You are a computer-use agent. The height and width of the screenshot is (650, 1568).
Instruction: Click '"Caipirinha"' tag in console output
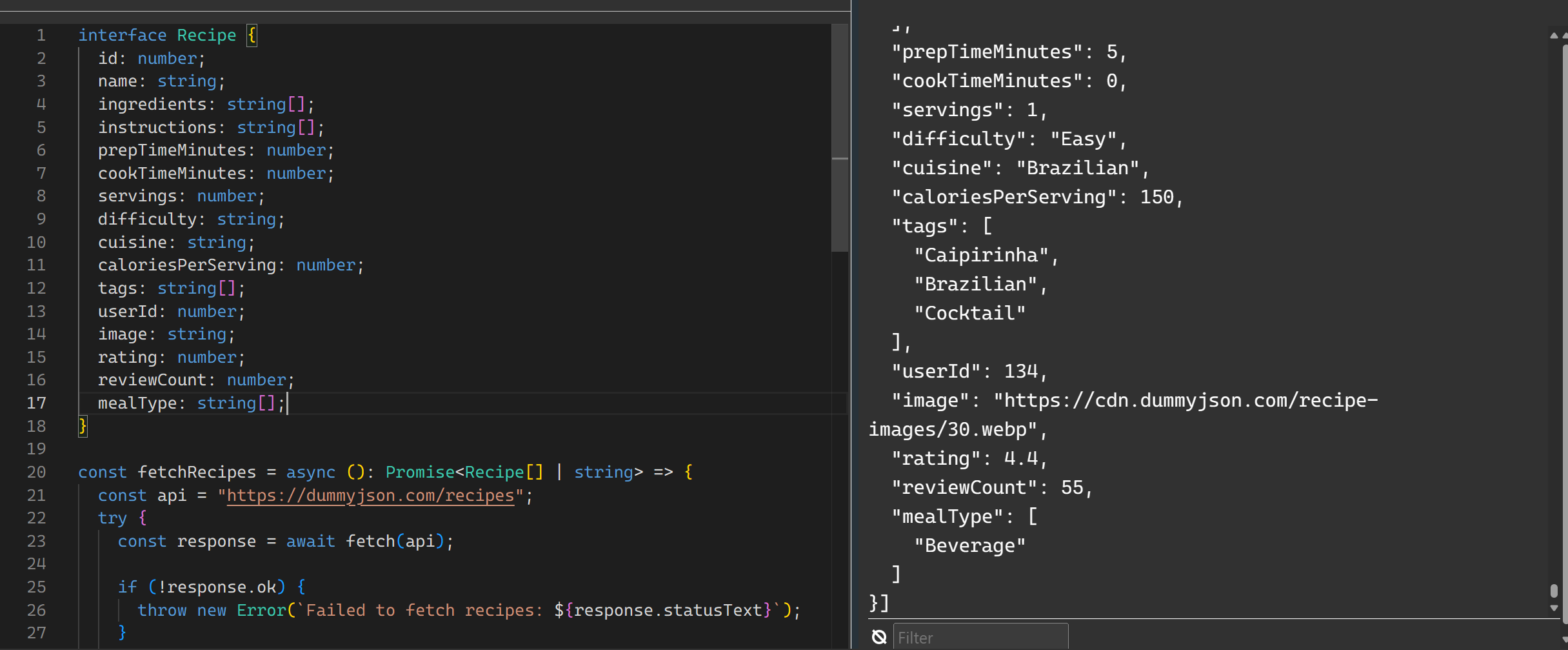(x=982, y=256)
